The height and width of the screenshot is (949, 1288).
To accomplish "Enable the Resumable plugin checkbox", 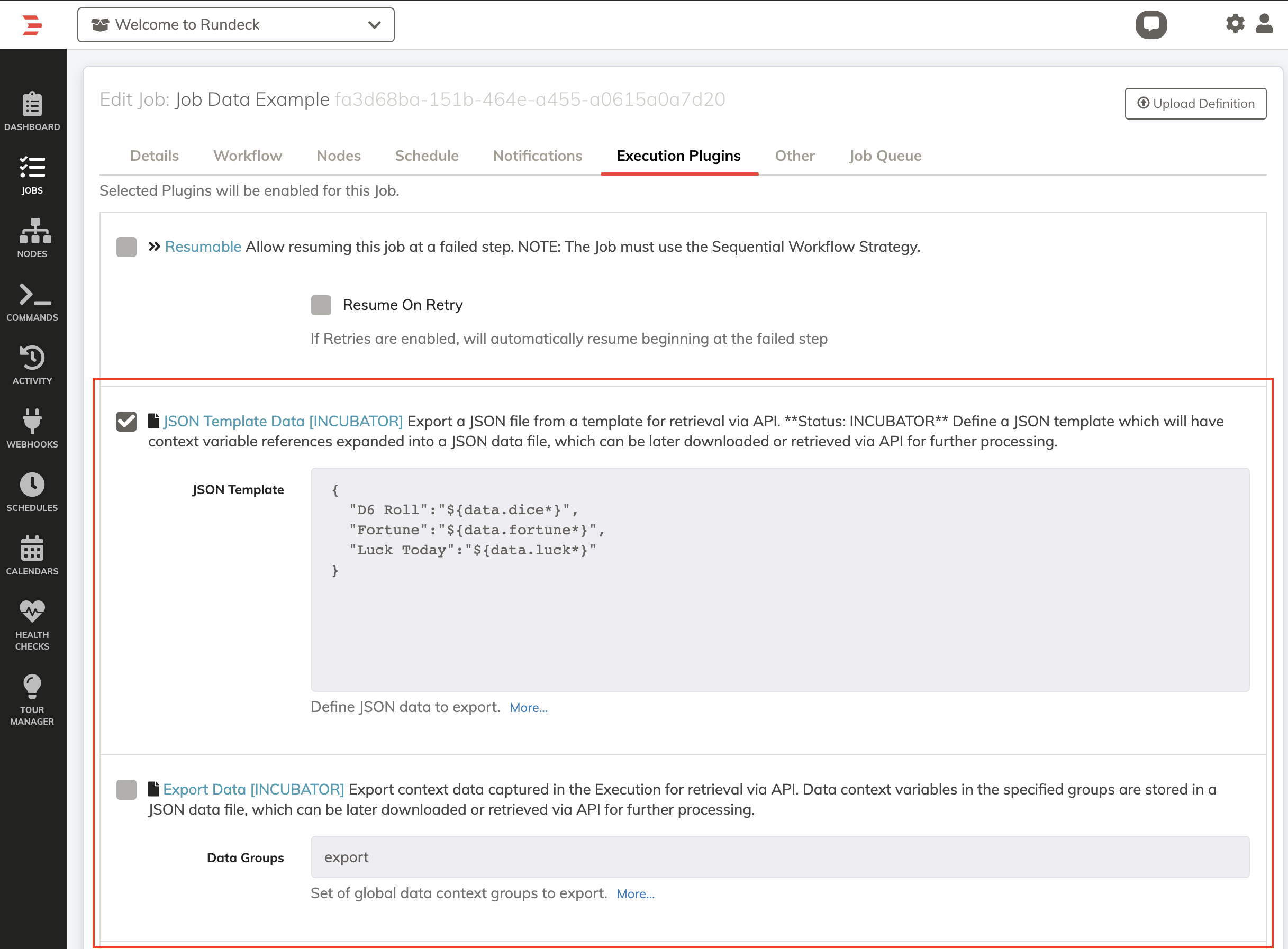I will point(126,247).
